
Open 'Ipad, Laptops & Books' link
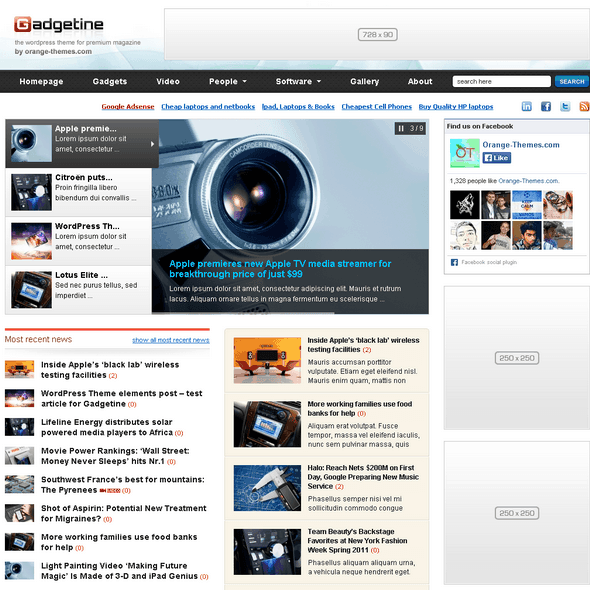tap(298, 106)
